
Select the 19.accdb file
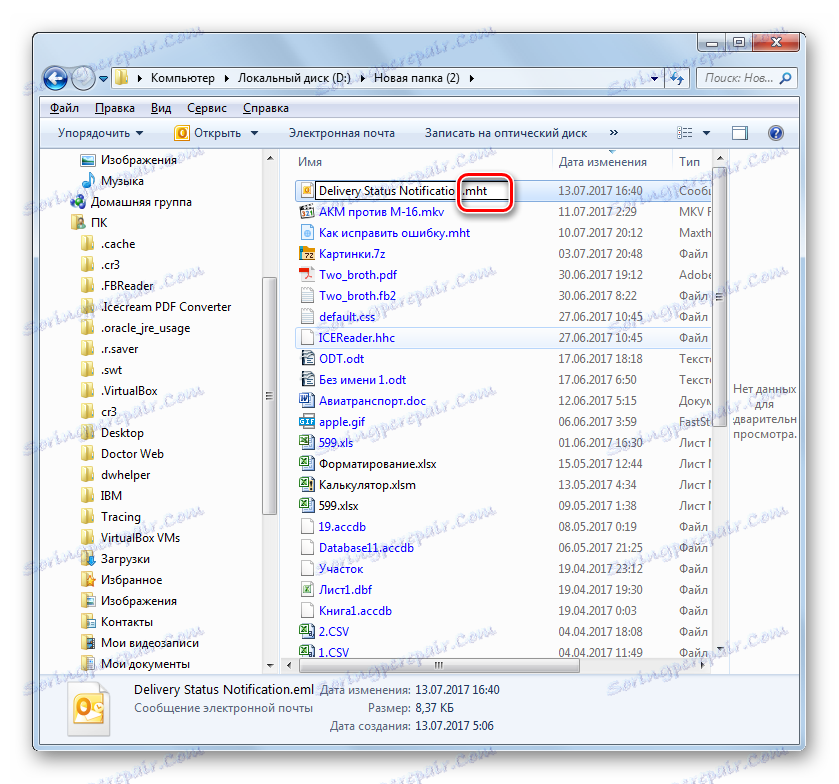(342, 527)
